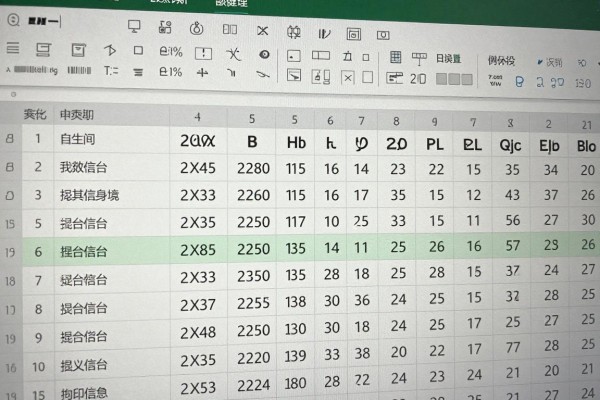Select the cell containing 2X37
This screenshot has width=600, height=400.
[198, 305]
